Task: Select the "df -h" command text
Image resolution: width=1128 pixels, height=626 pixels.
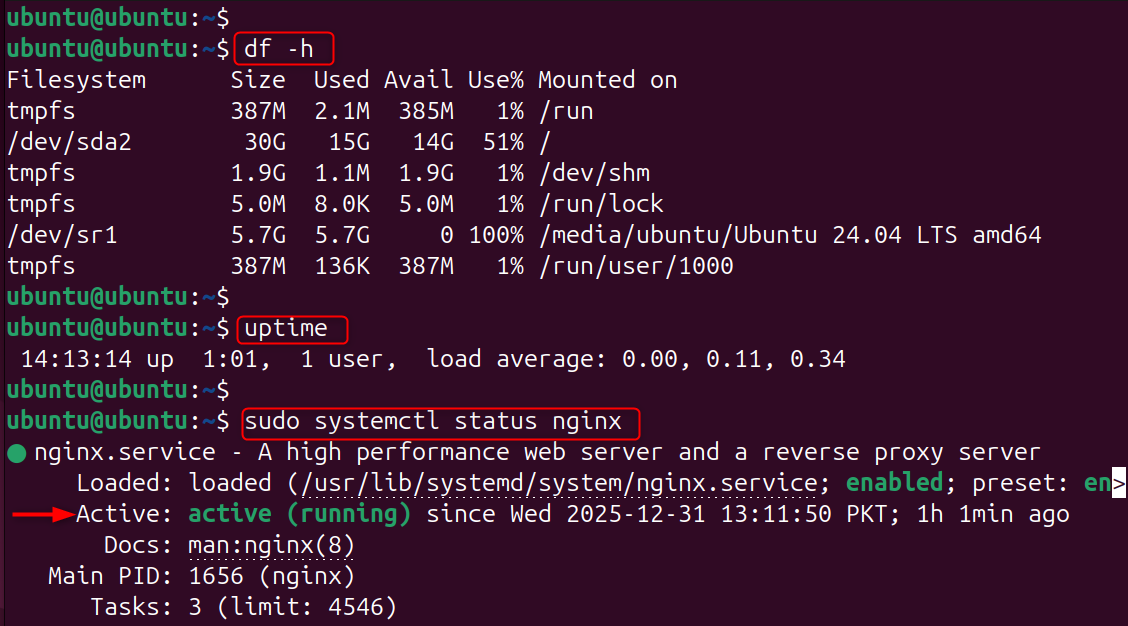Action: 284,48
